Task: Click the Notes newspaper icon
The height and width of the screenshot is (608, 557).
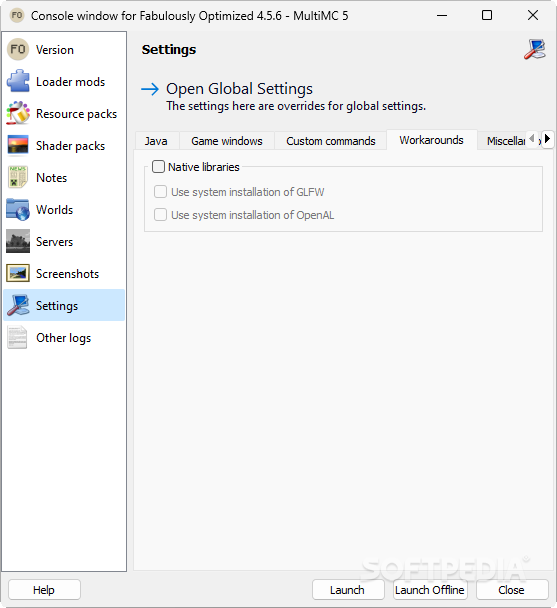Action: pyautogui.click(x=17, y=178)
